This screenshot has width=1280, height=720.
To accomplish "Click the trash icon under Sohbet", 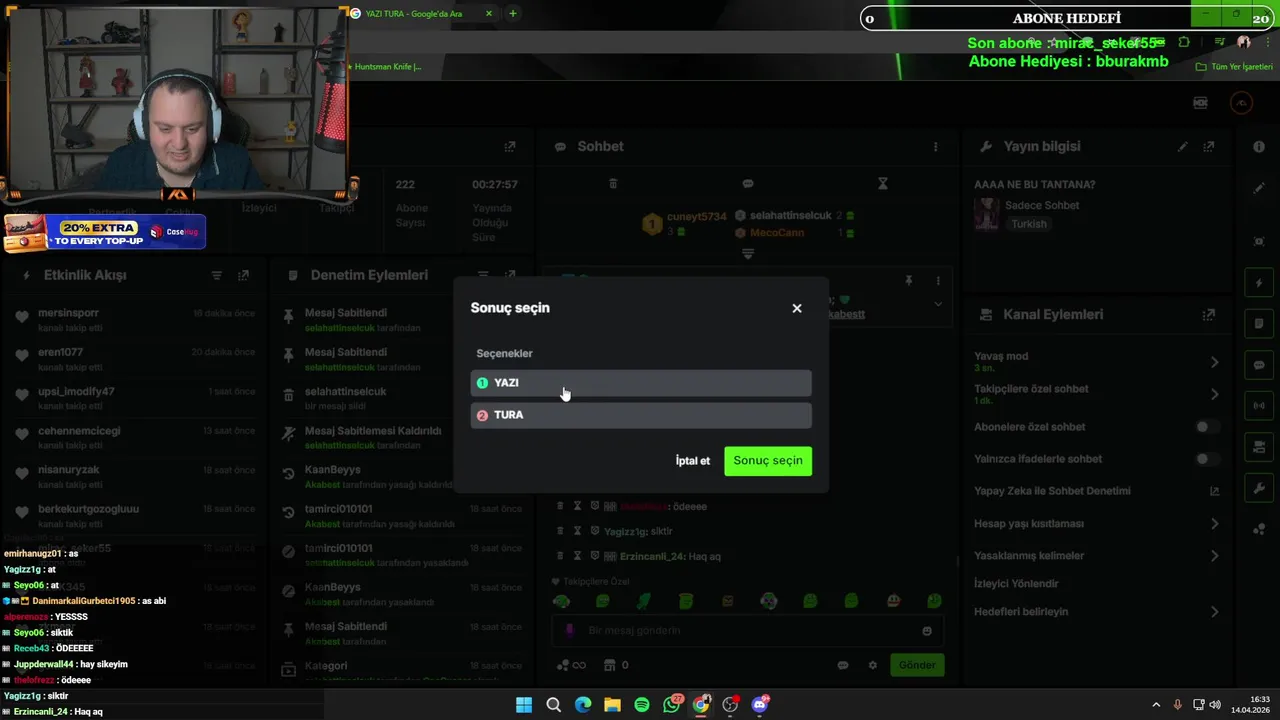I will click(613, 184).
